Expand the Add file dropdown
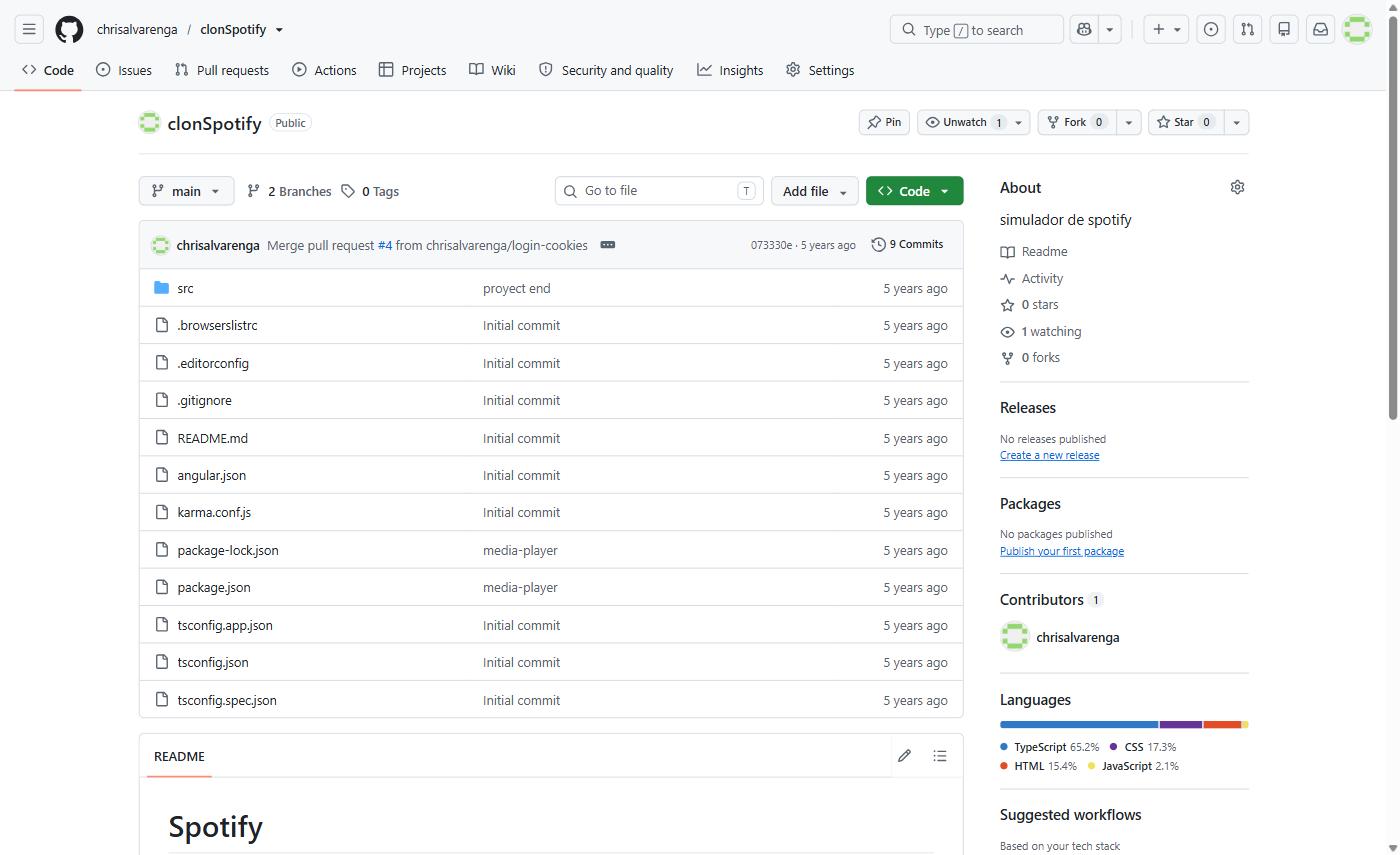 (x=814, y=191)
